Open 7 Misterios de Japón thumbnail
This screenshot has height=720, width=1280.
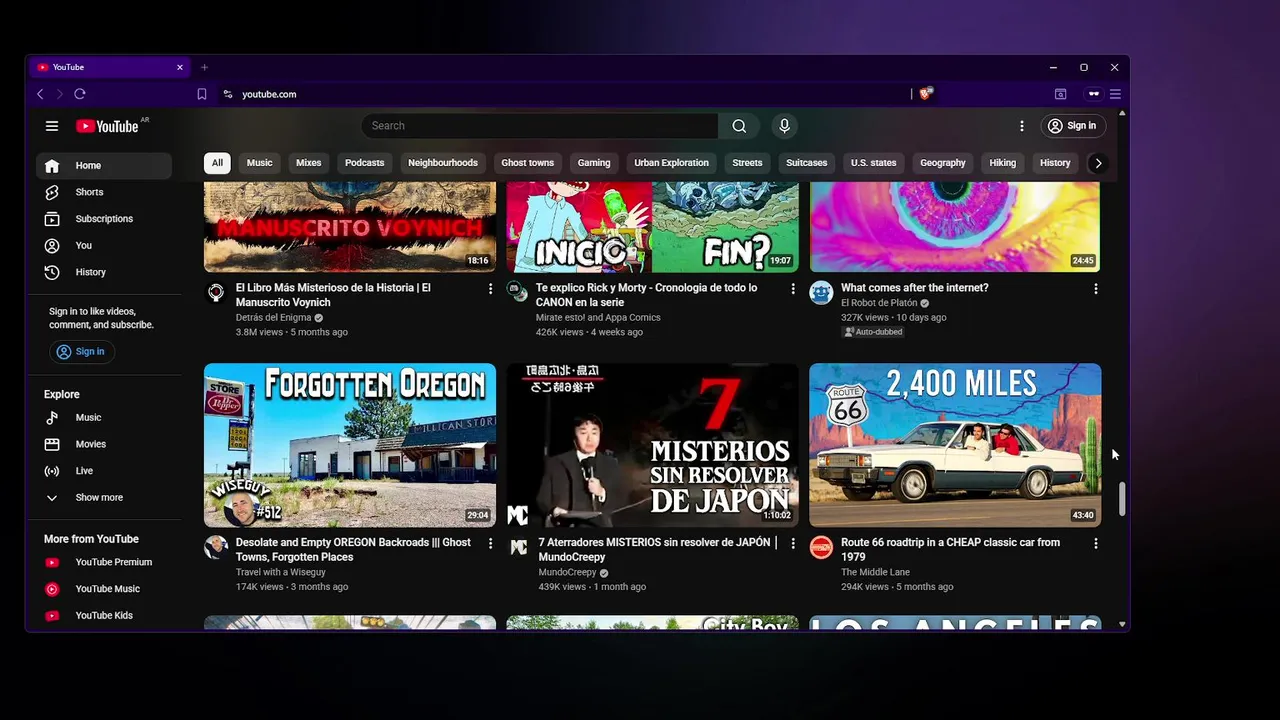tap(653, 445)
